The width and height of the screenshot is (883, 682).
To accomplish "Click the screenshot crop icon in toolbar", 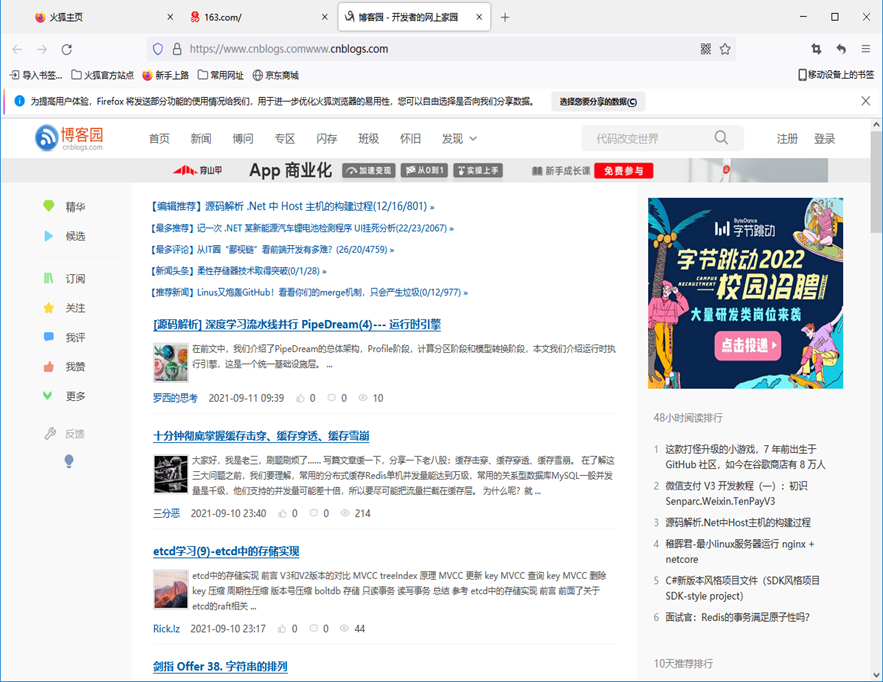I will pos(816,49).
